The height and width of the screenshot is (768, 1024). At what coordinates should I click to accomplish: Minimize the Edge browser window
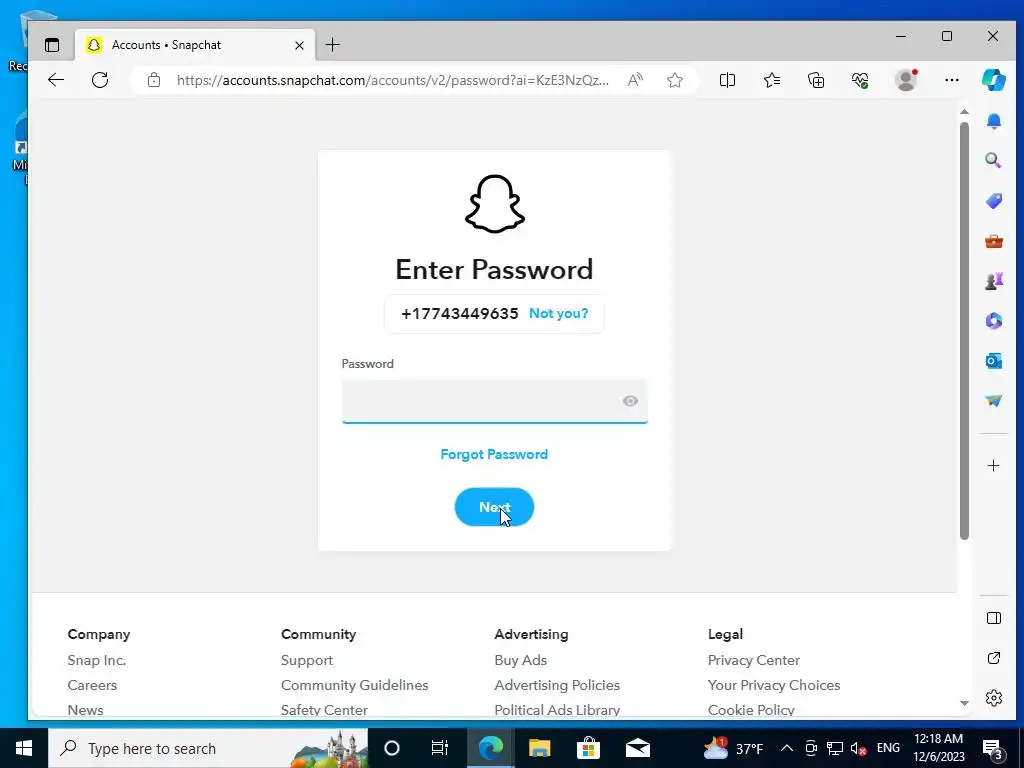tap(901, 37)
